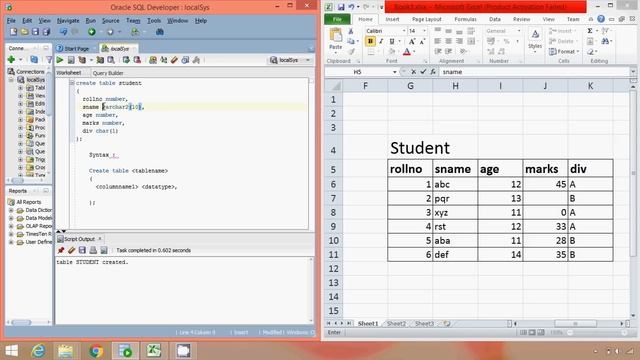The image size is (640, 360).
Task: Click Save icon in Script Output toolbar
Action: 82,250
